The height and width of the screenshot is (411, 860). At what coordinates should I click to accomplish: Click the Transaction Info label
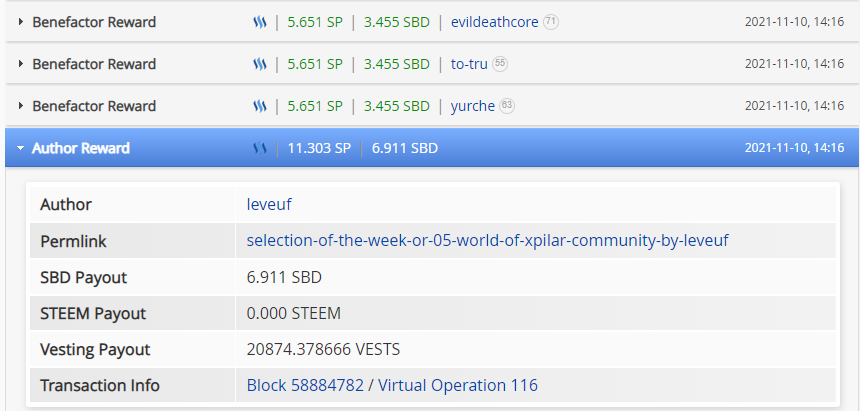(x=100, y=385)
